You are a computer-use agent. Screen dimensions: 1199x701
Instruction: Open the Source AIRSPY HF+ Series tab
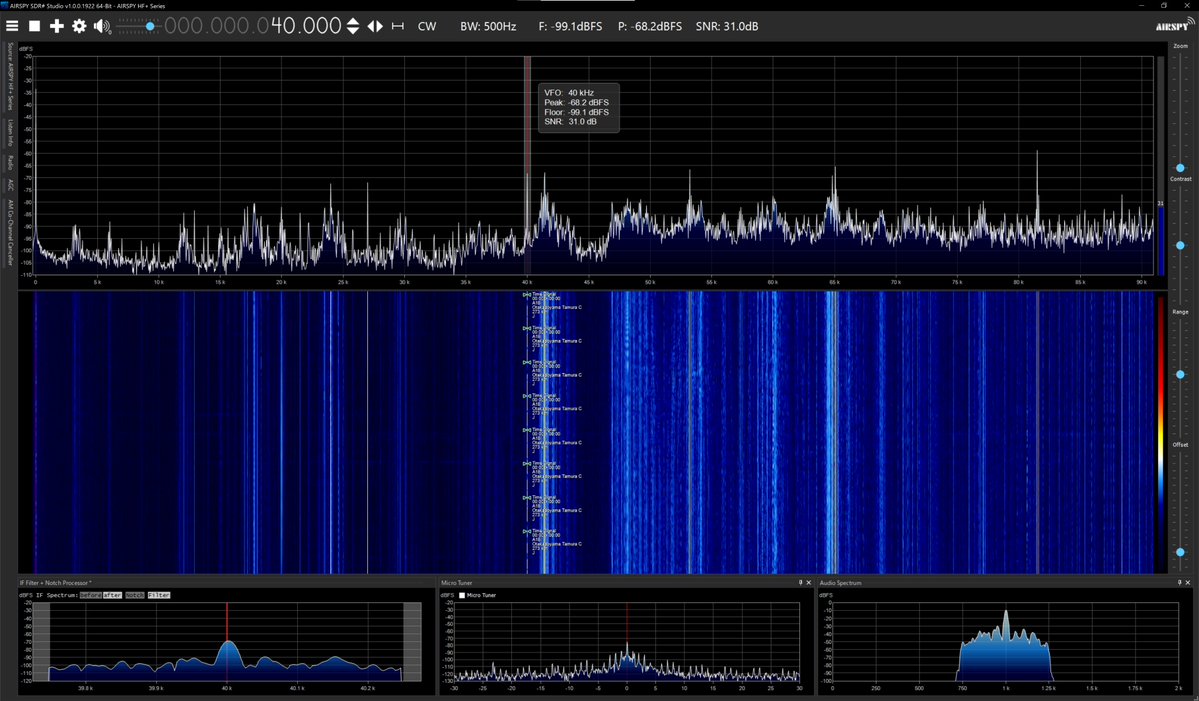(7, 75)
